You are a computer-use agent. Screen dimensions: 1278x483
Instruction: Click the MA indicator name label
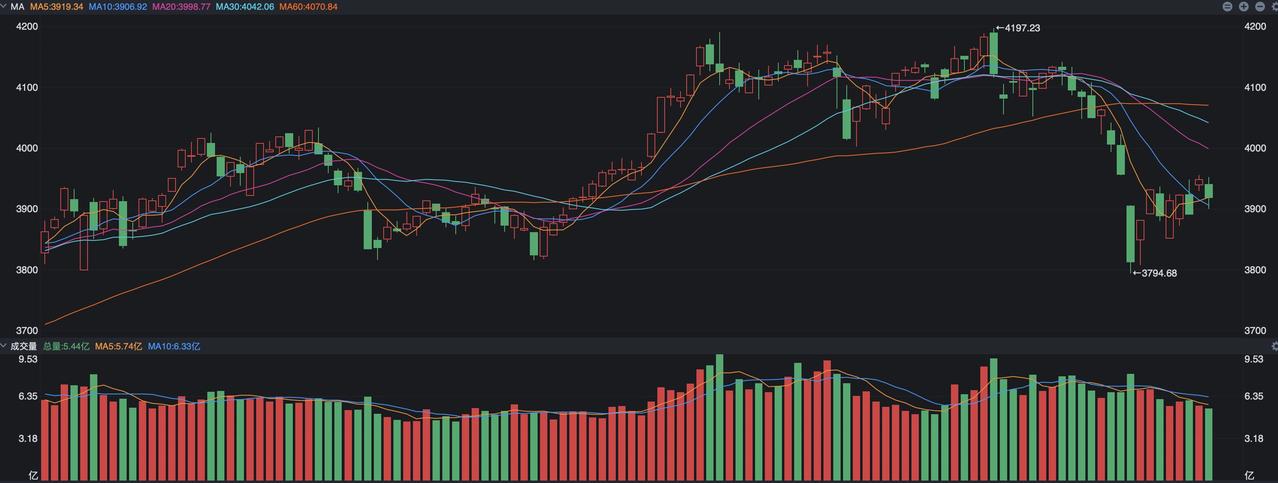click(x=17, y=6)
